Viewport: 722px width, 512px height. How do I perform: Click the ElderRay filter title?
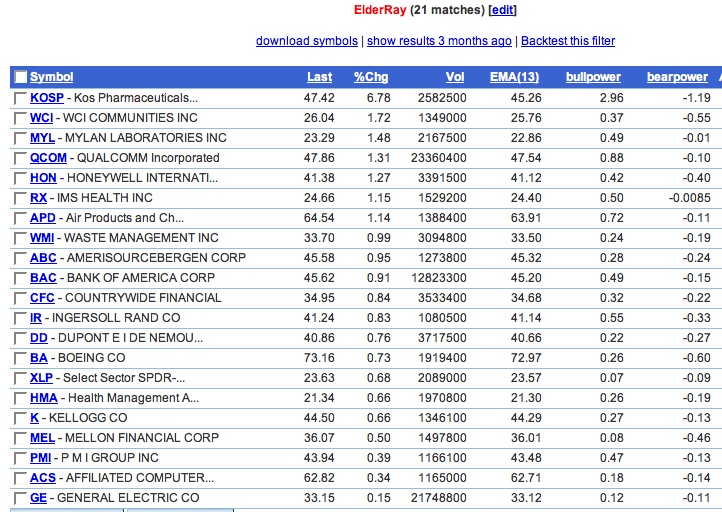[x=380, y=10]
